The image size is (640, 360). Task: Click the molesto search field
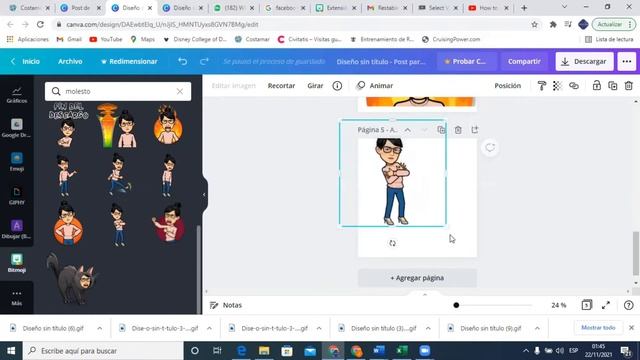[118, 91]
